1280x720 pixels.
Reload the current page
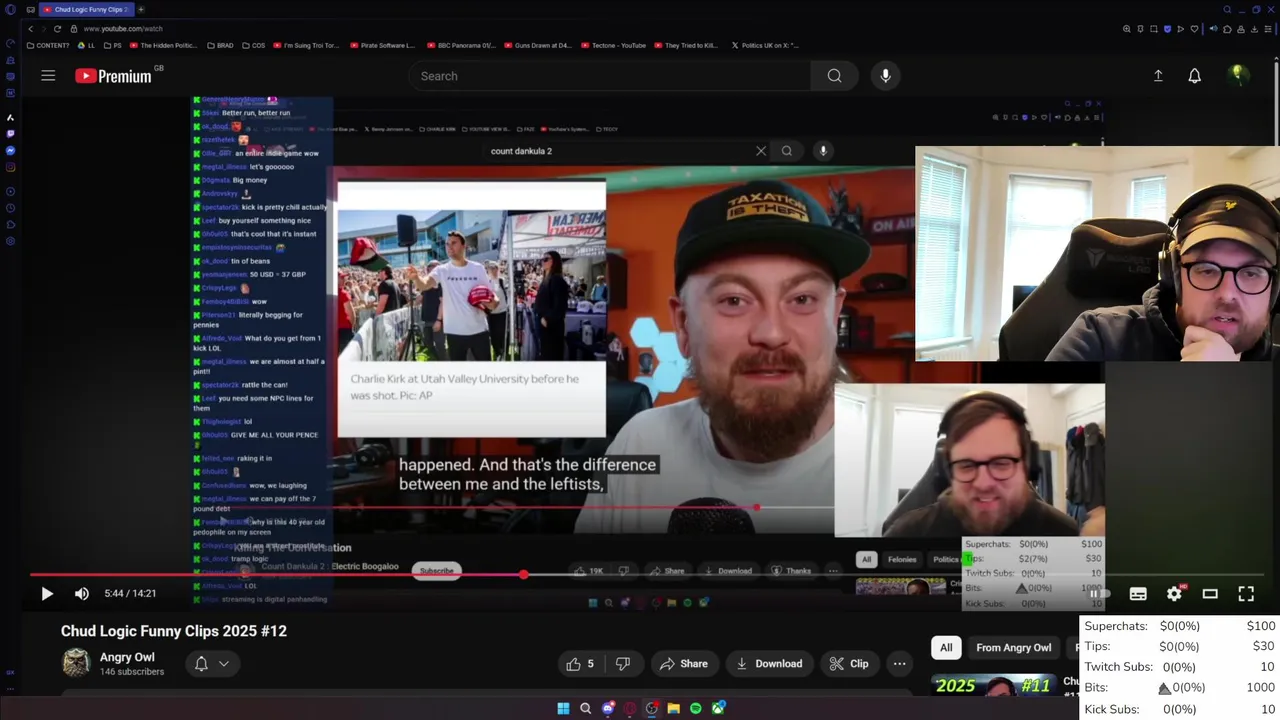57,29
